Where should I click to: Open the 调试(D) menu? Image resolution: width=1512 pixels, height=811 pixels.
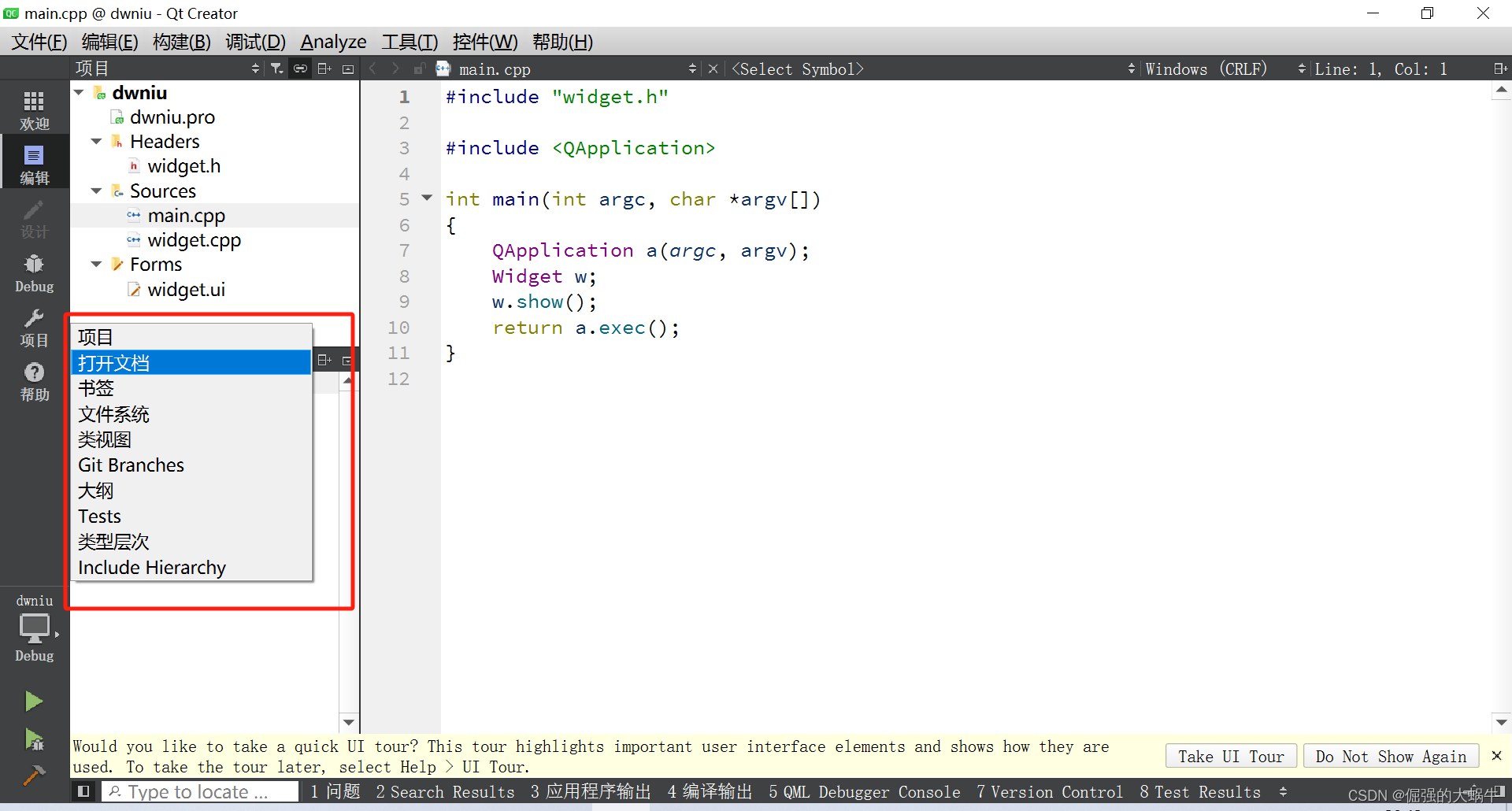coord(255,42)
